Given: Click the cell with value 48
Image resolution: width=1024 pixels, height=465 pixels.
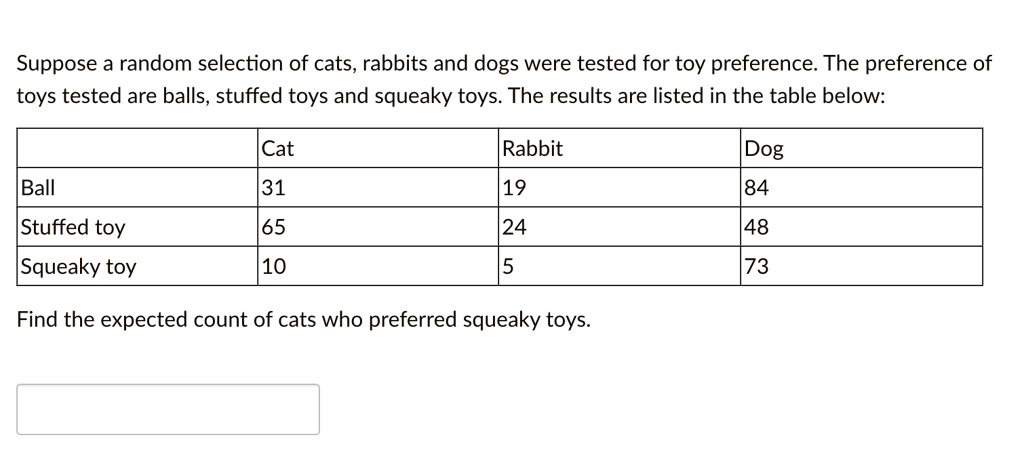Looking at the screenshot, I should click(861, 227).
